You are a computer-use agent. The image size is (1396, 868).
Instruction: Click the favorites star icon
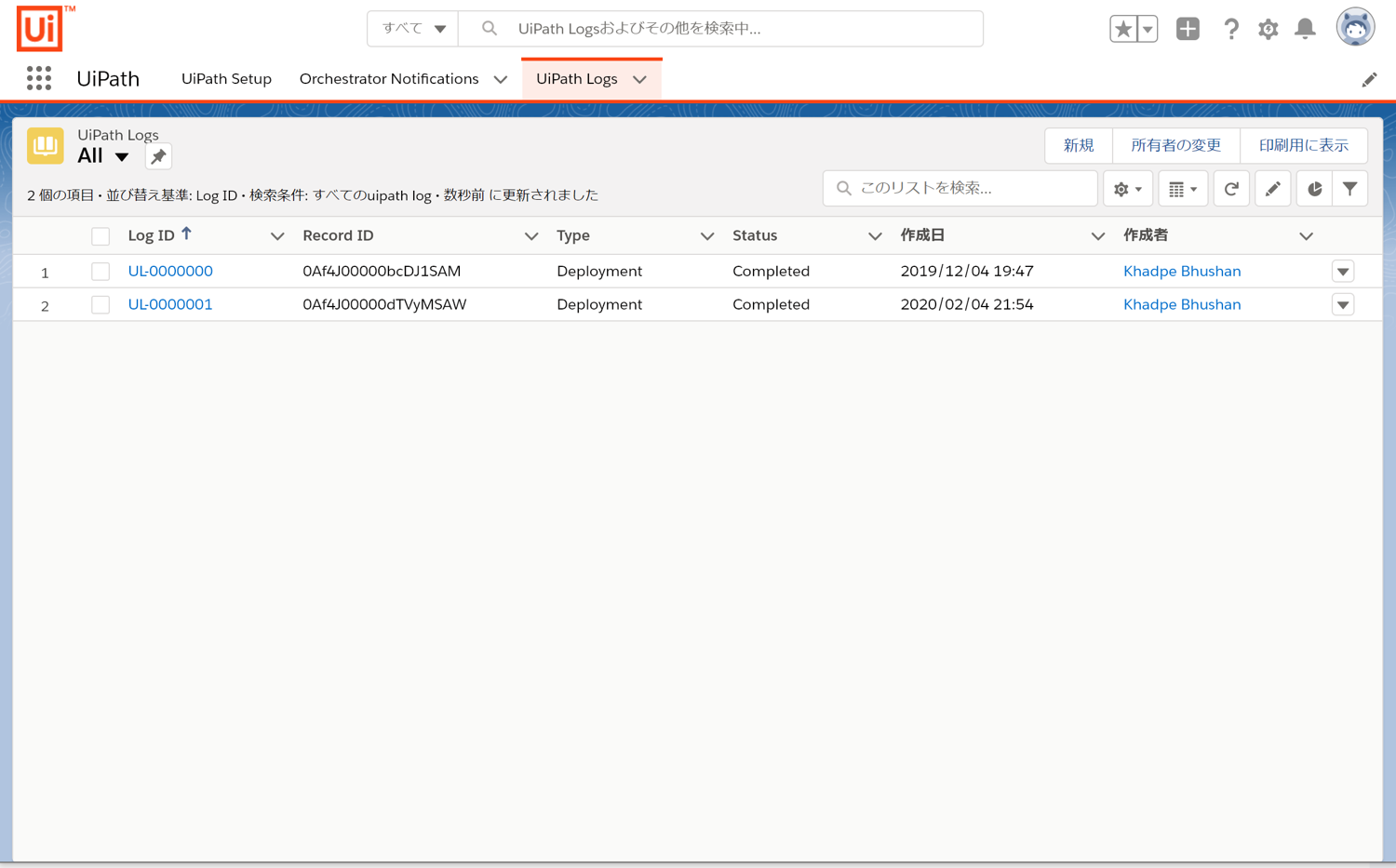1123,29
